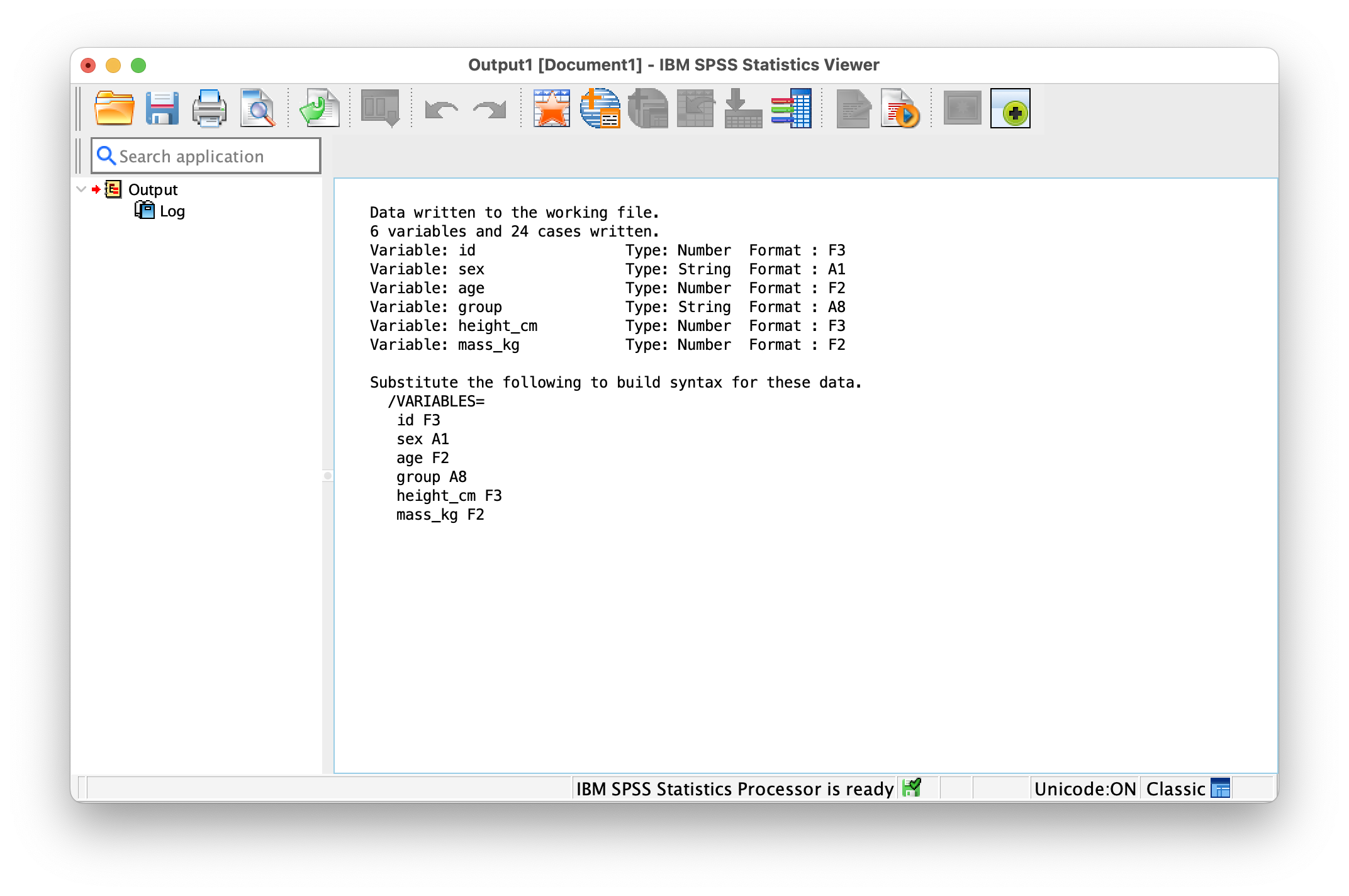Open Print Preview via magnifier-page icon
1349x896 pixels.
(257, 108)
